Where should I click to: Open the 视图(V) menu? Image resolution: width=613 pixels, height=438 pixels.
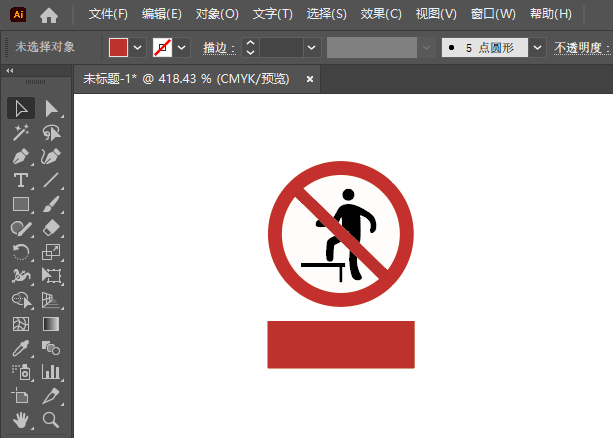click(436, 14)
